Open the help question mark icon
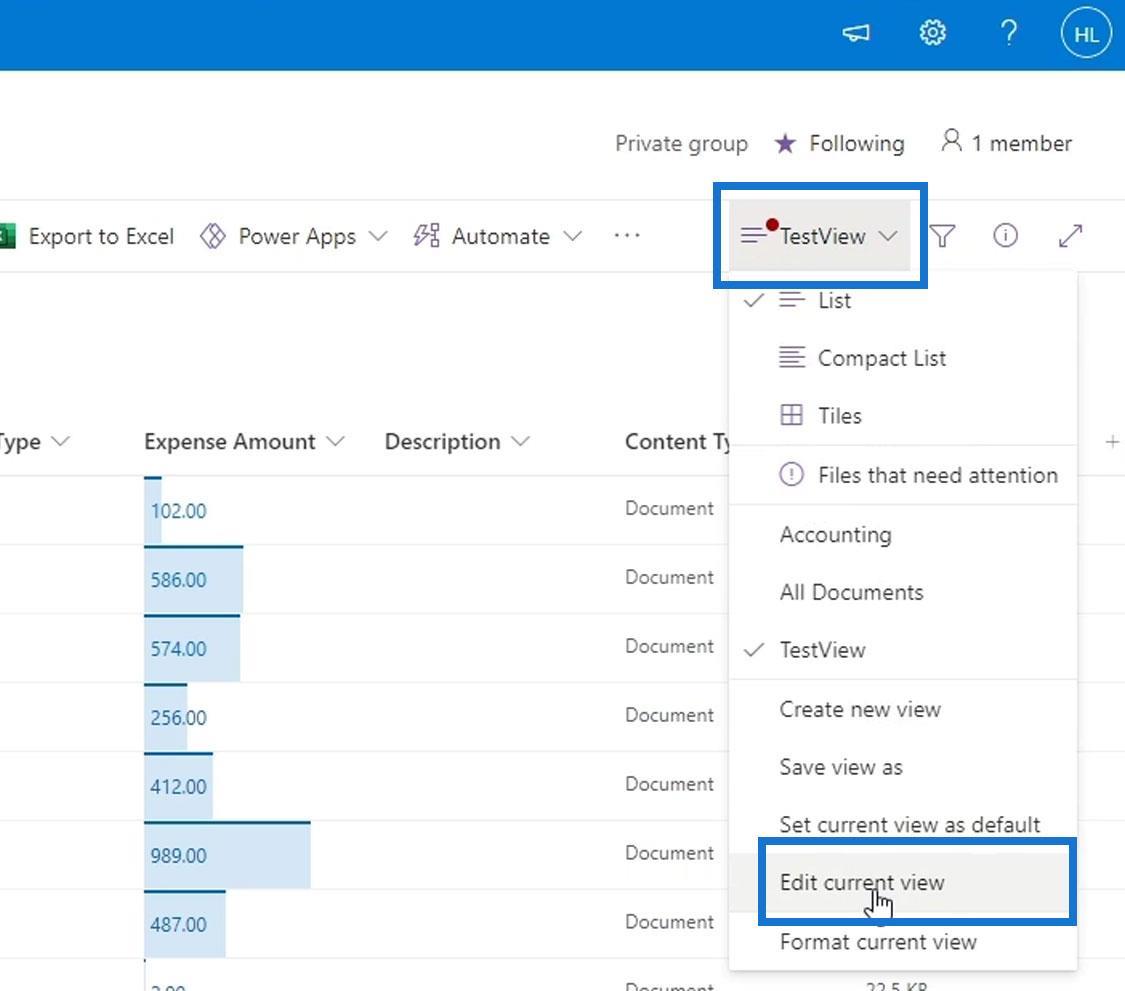 (x=1009, y=33)
